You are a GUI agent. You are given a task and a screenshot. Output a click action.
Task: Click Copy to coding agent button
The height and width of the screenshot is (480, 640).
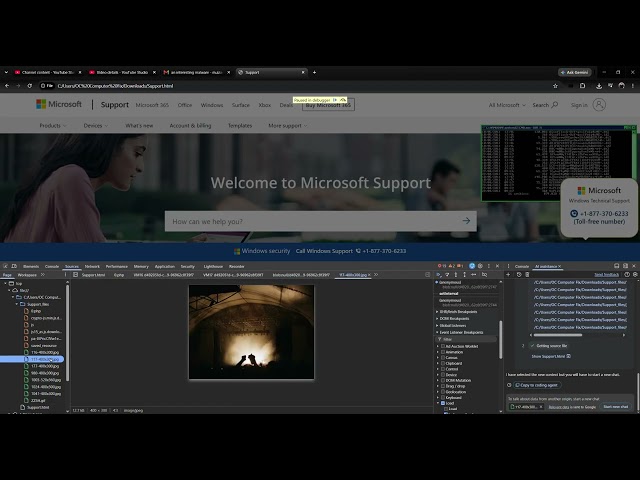tap(537, 385)
